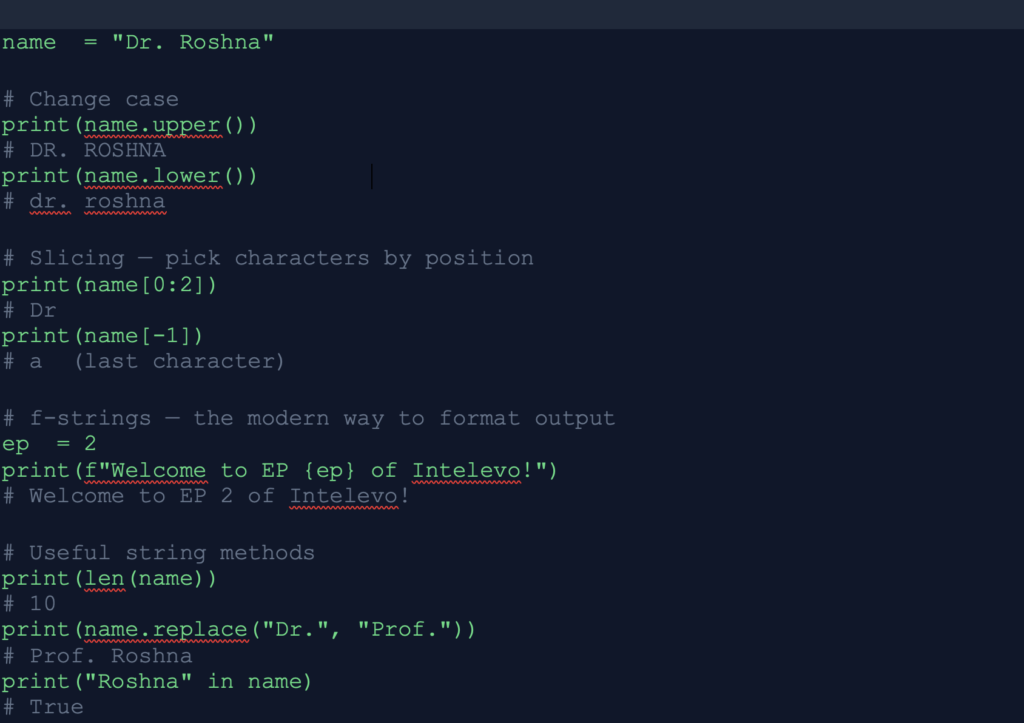This screenshot has width=1024, height=723.
Task: Click the underlined word "roshna" in comment
Action: coord(124,202)
